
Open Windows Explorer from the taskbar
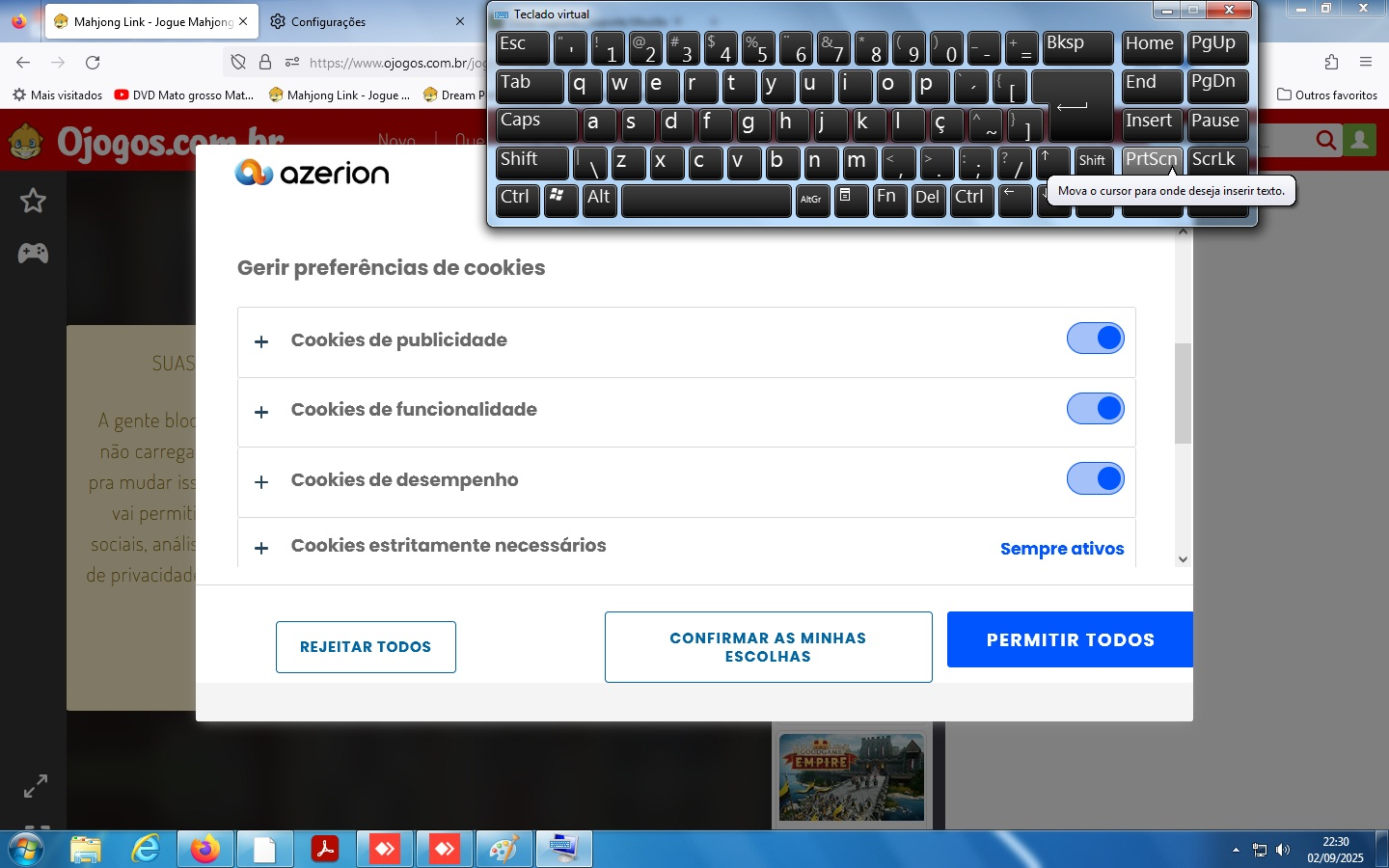86,850
